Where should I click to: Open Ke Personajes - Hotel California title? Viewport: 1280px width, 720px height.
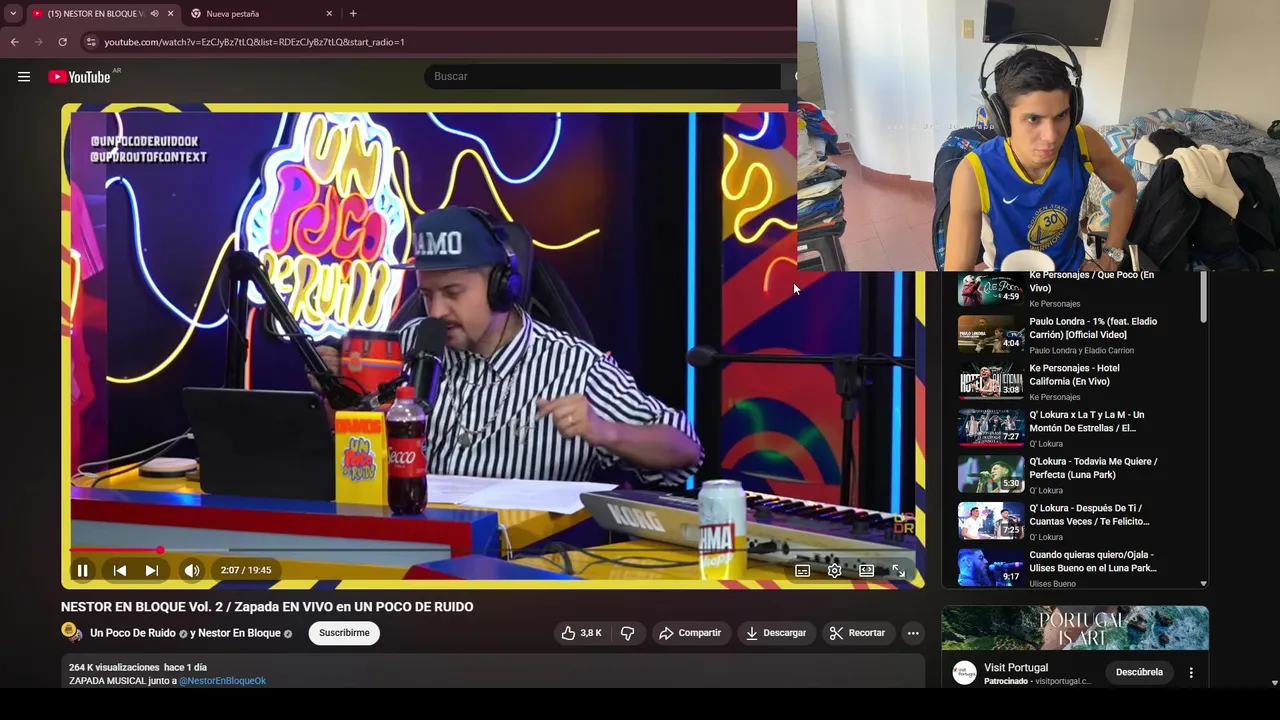(x=1075, y=375)
